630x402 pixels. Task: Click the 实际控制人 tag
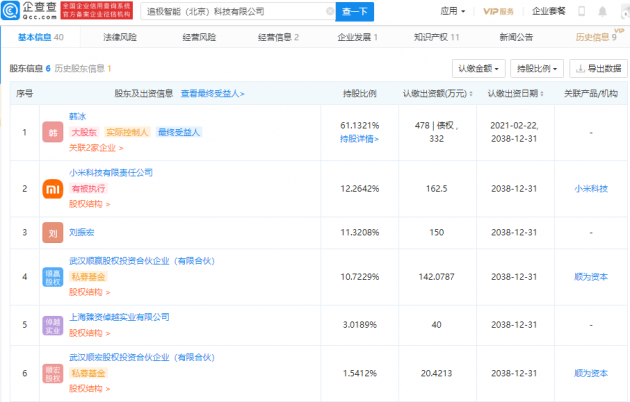(127, 132)
